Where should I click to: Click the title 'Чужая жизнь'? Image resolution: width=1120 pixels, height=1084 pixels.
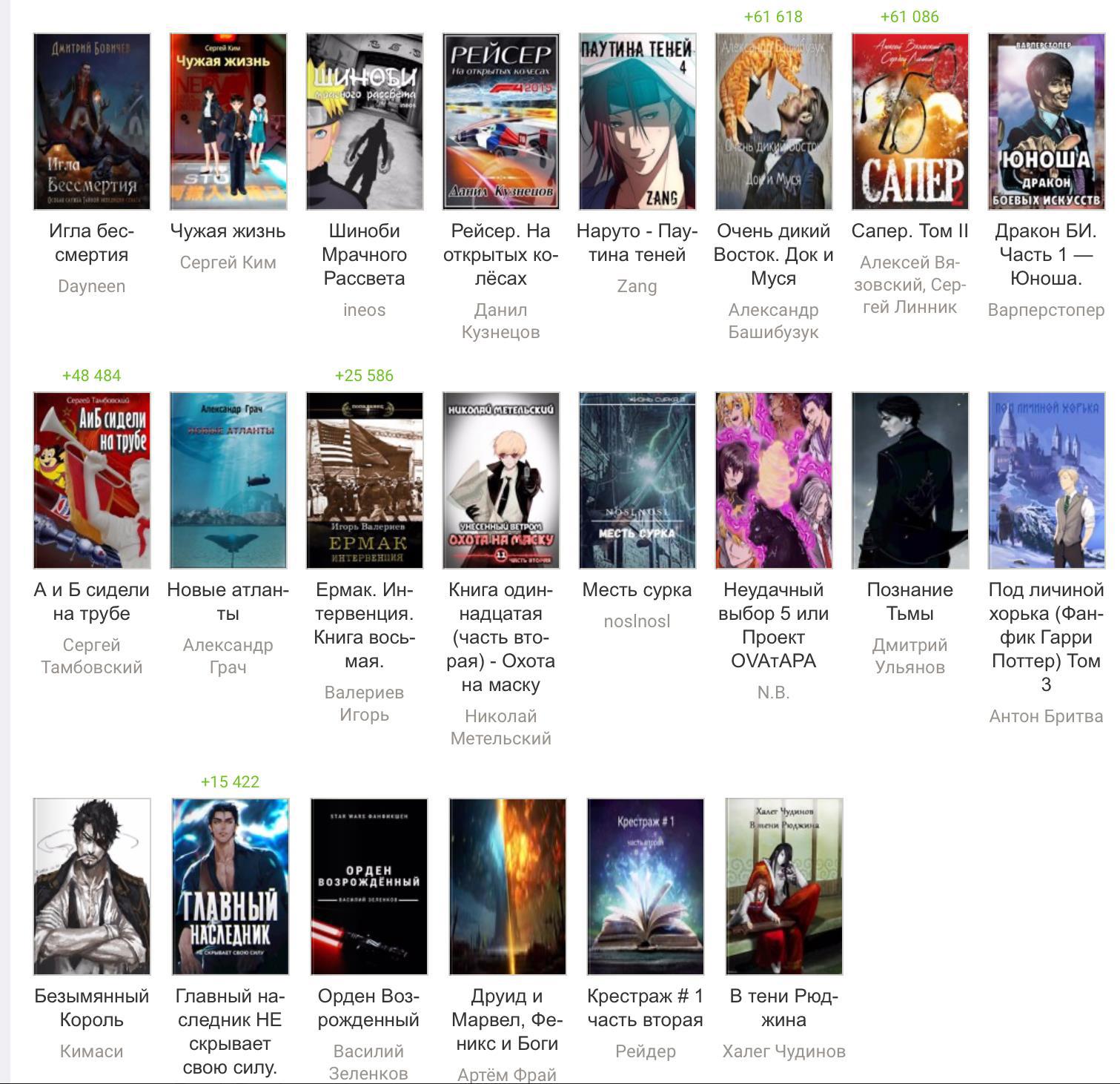pos(228,231)
